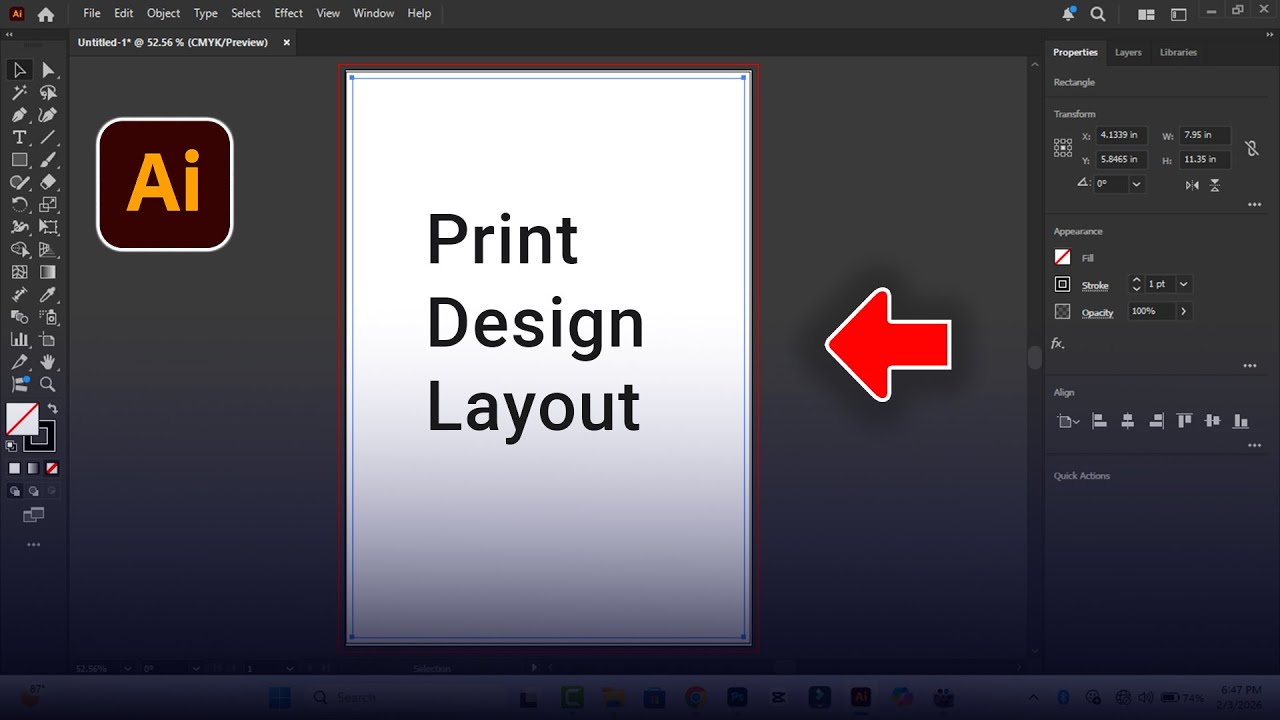Screen dimensions: 1280x720
Task: Enable Draw Behind mode
Action: 33,491
